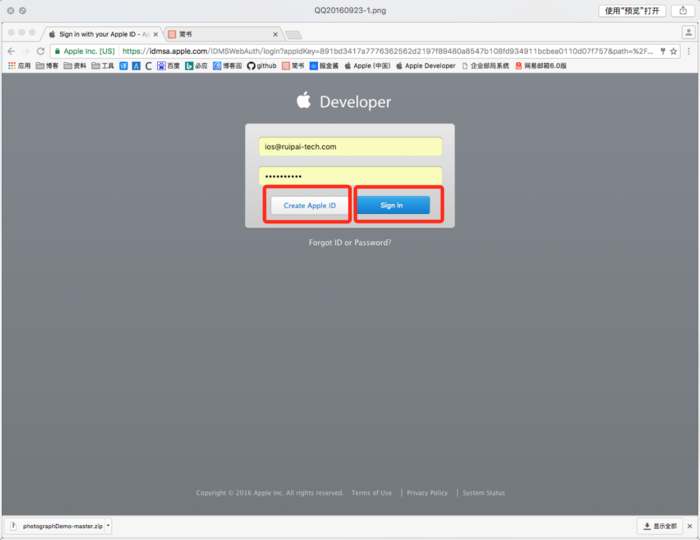The width and height of the screenshot is (700, 540).
Task: Open the blue square bookmark after 工具
Action: coord(124,66)
